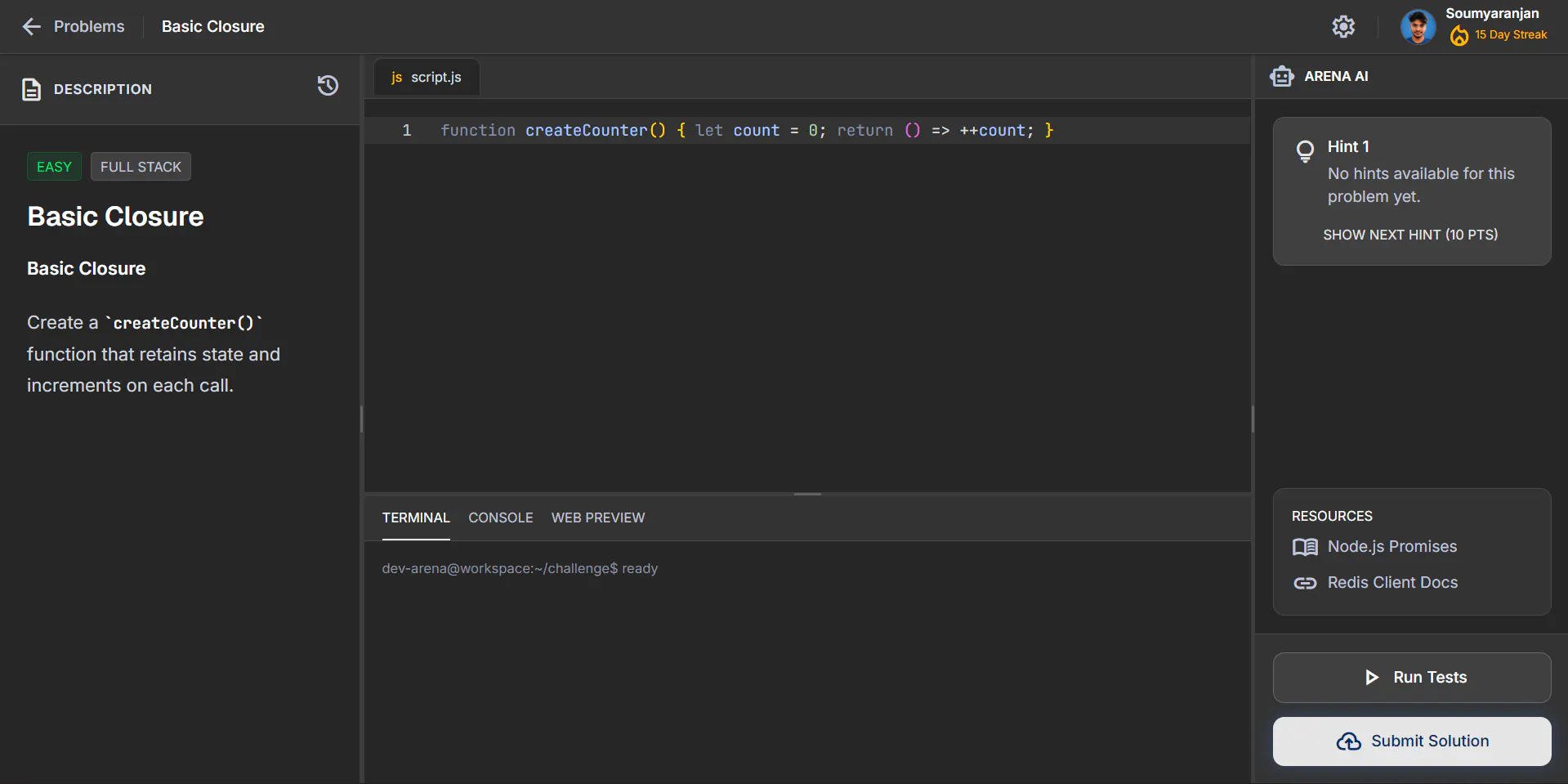This screenshot has height=784, width=1568.
Task: Click the 15 Day Streak label
Action: pos(1511,35)
